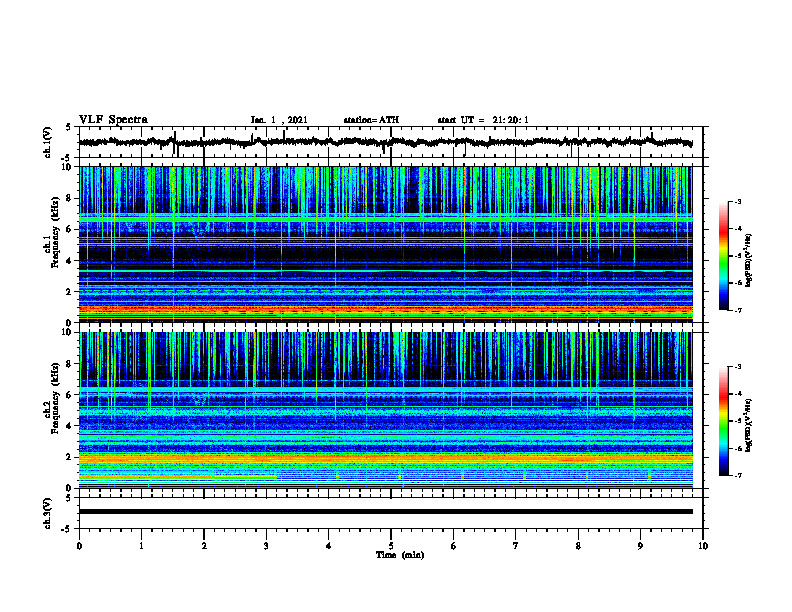Click tick '6' on the Time axis
792x612 pixels.
(454, 546)
